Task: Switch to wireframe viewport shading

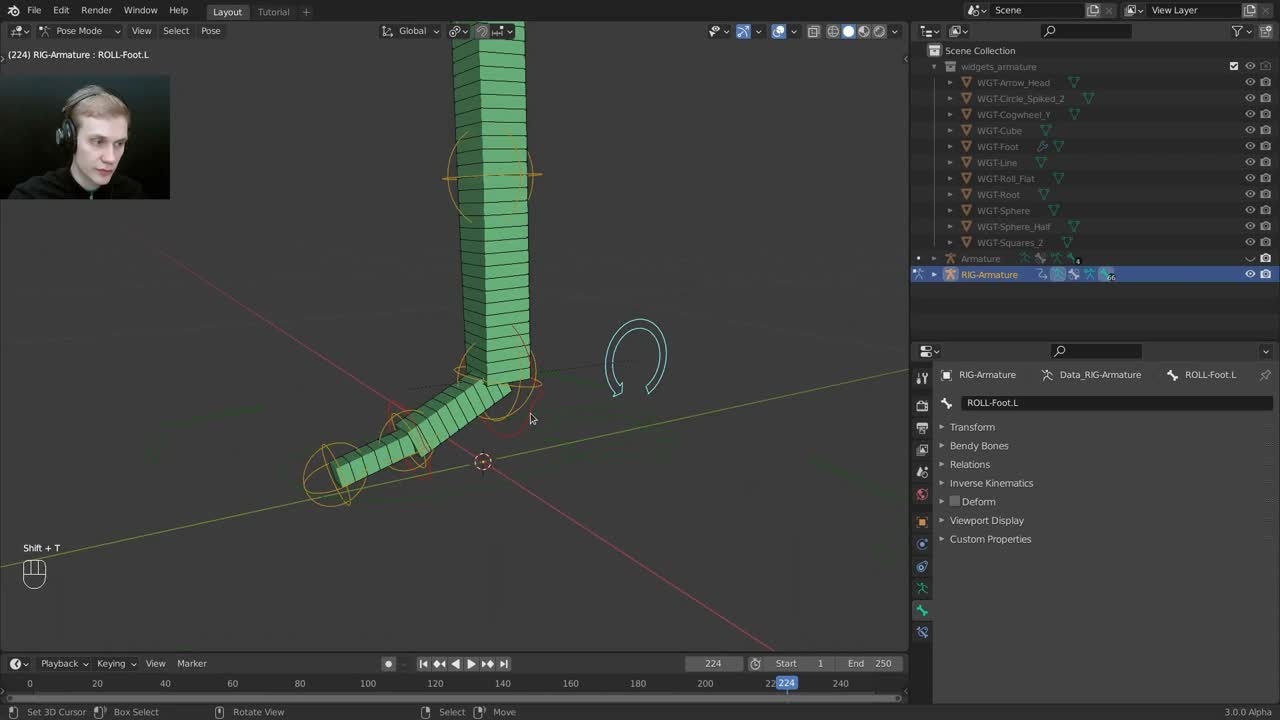Action: (x=833, y=31)
